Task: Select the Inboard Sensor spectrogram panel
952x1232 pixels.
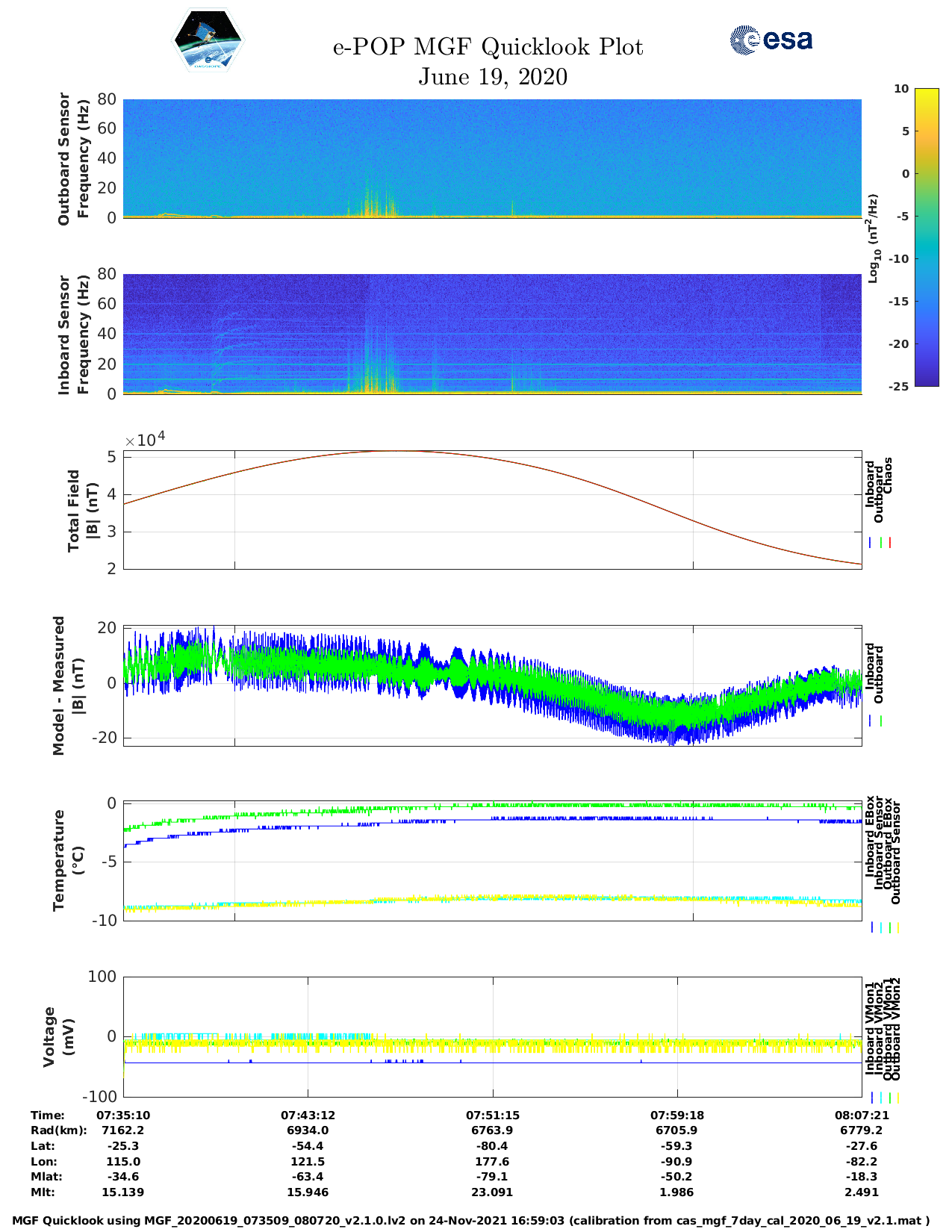Action: [x=492, y=334]
